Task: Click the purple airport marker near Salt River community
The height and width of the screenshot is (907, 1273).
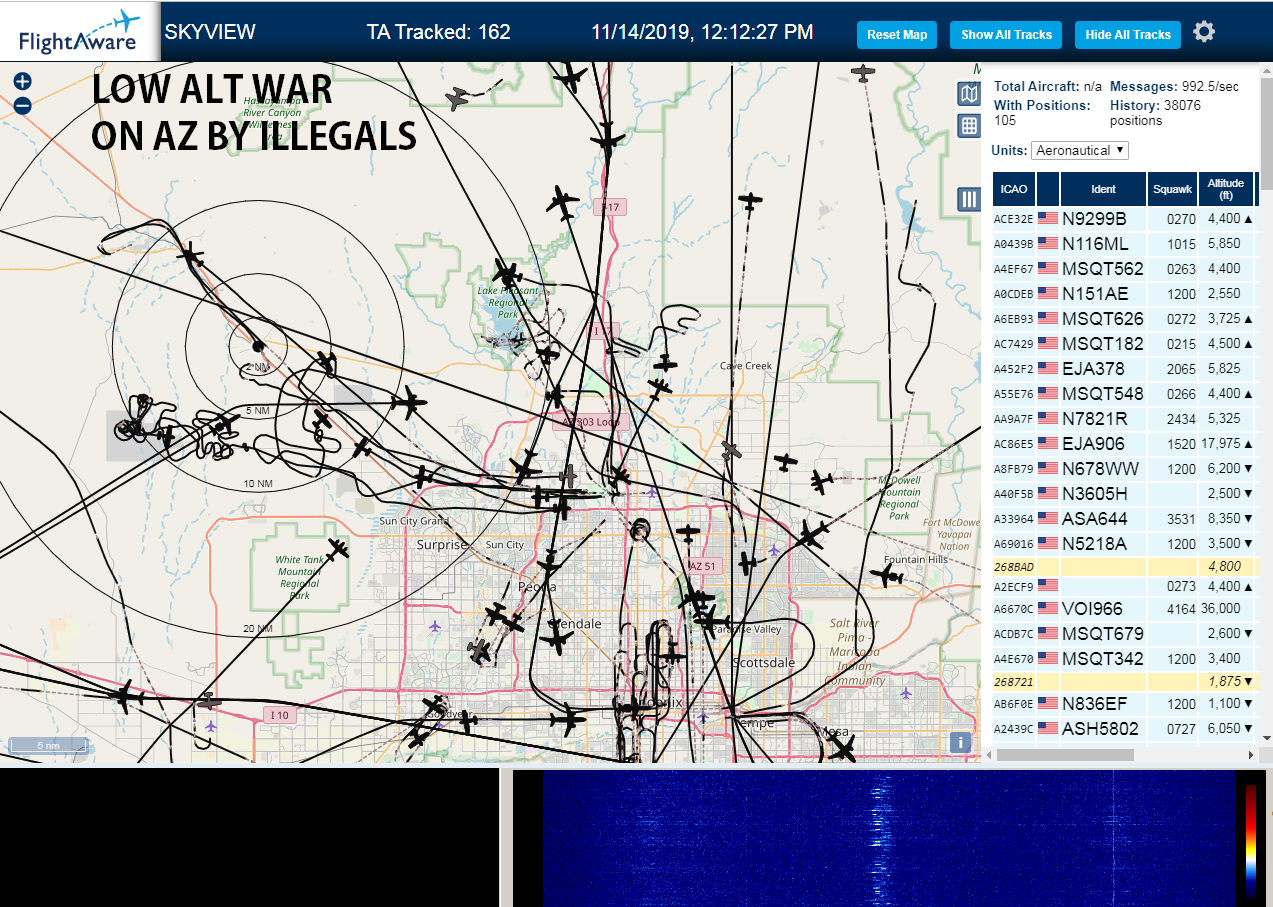Action: click(906, 693)
